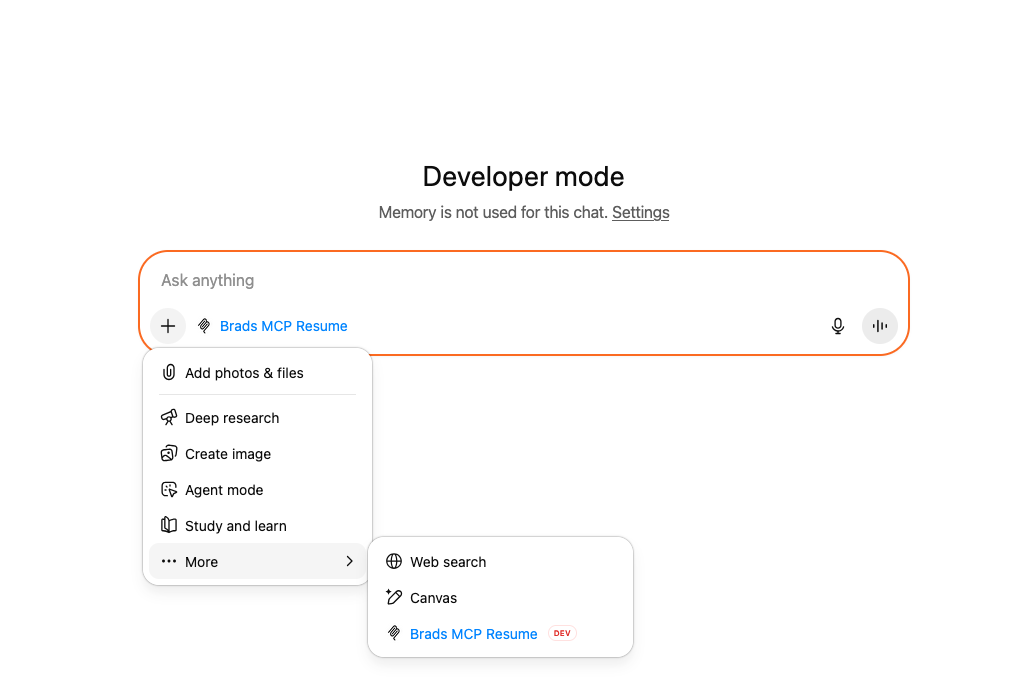Click the three-dots icon beside More
This screenshot has height=688, width=1011.
[169, 561]
